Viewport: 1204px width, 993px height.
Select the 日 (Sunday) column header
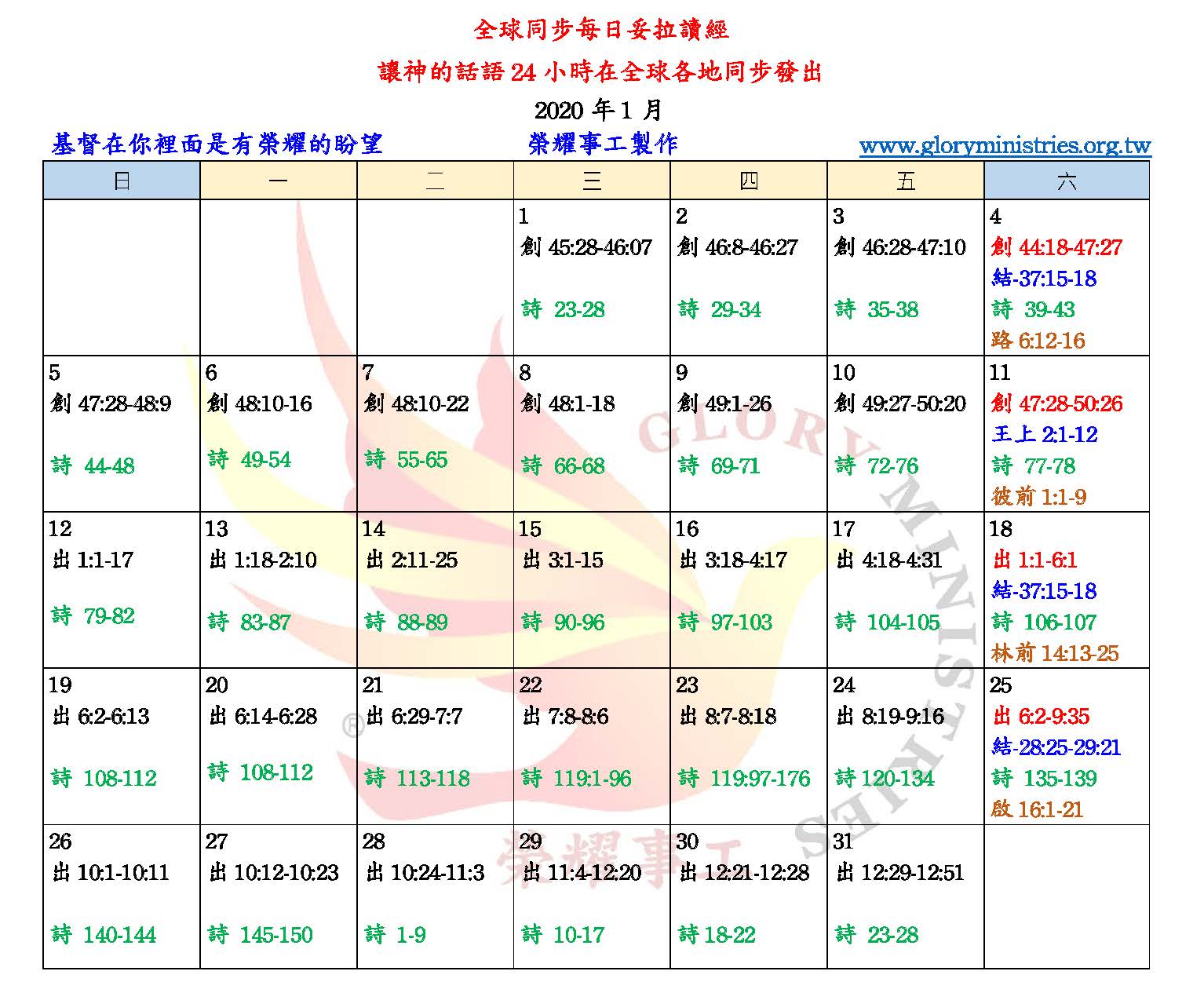(122, 181)
